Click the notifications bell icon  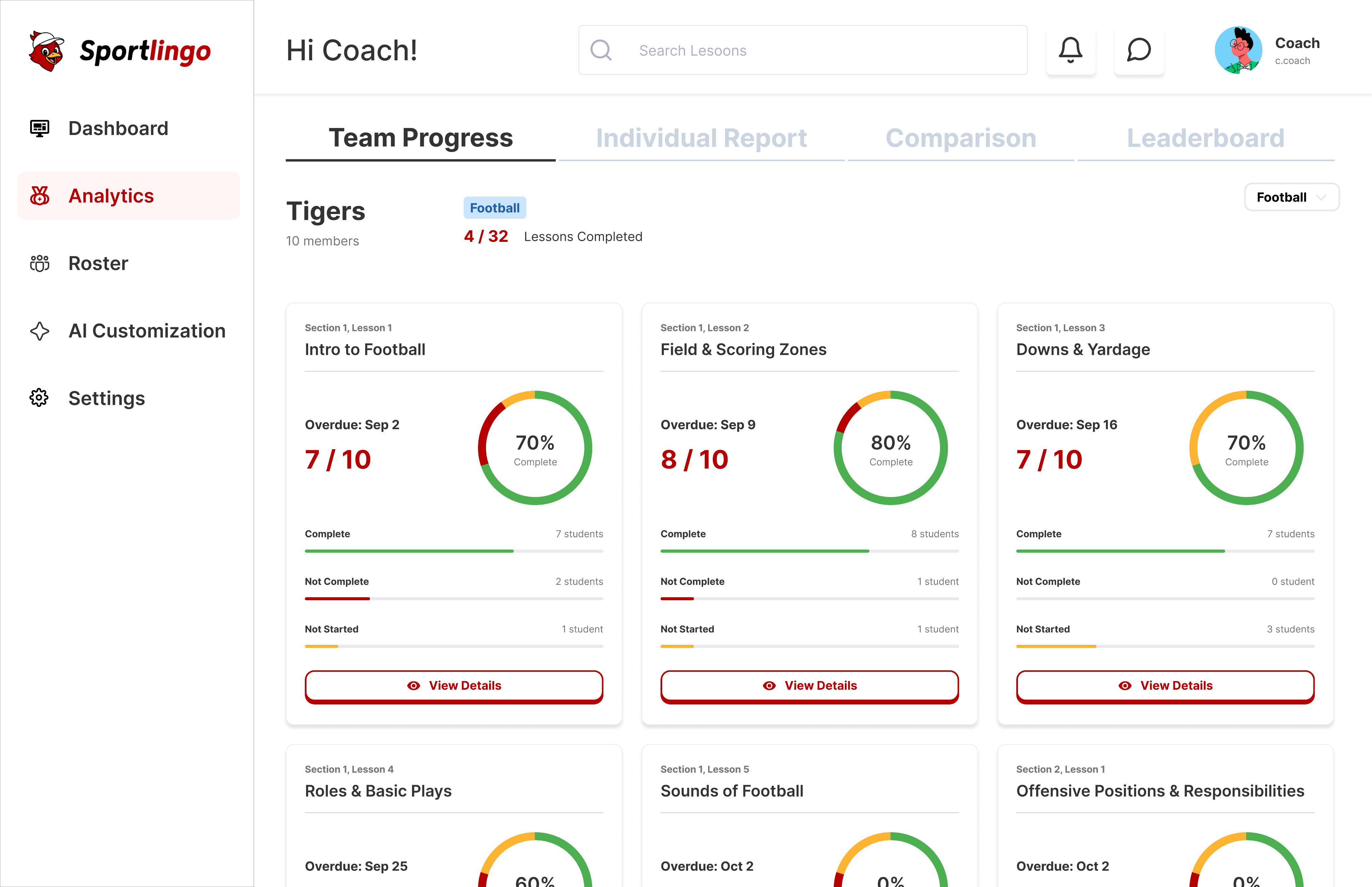point(1070,50)
